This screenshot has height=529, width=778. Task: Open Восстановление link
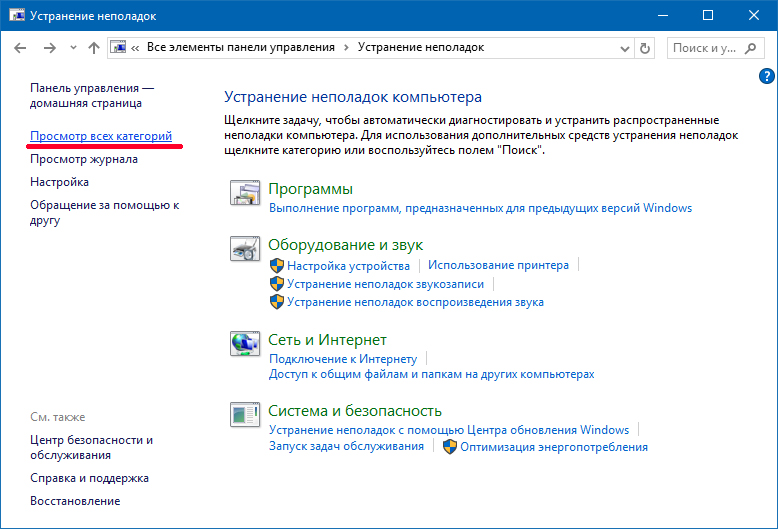[75, 501]
